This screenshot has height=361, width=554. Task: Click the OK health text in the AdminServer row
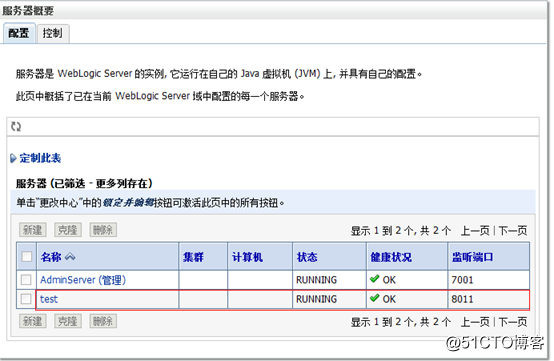(389, 280)
